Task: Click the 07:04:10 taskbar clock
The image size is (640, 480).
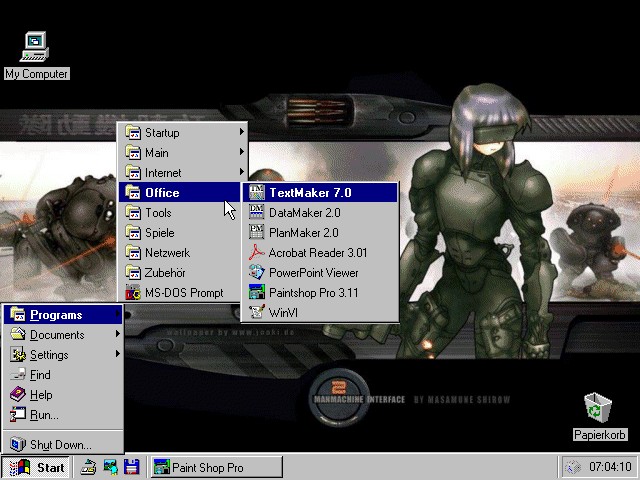Action: point(610,467)
